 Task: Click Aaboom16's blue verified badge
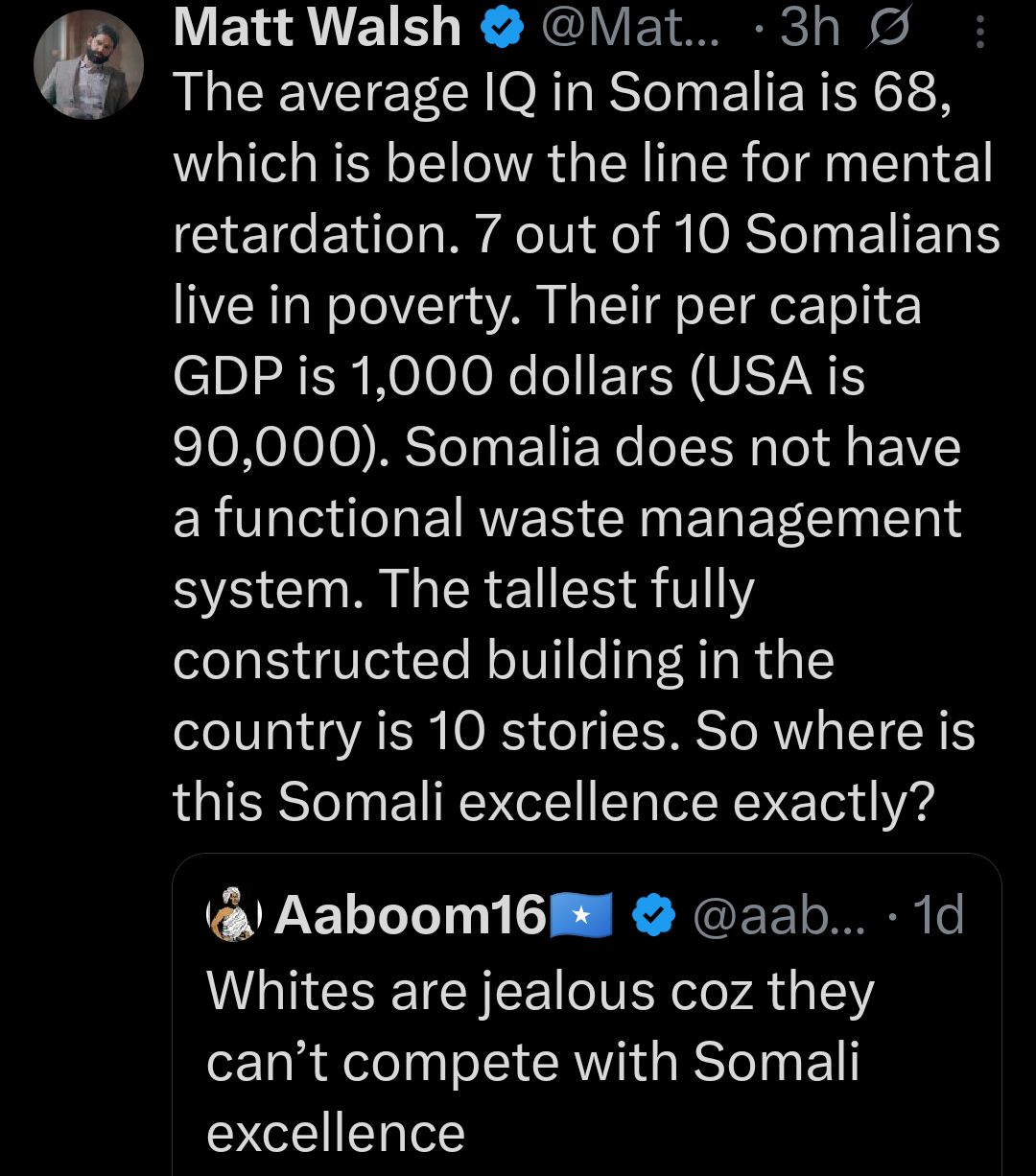(x=652, y=917)
